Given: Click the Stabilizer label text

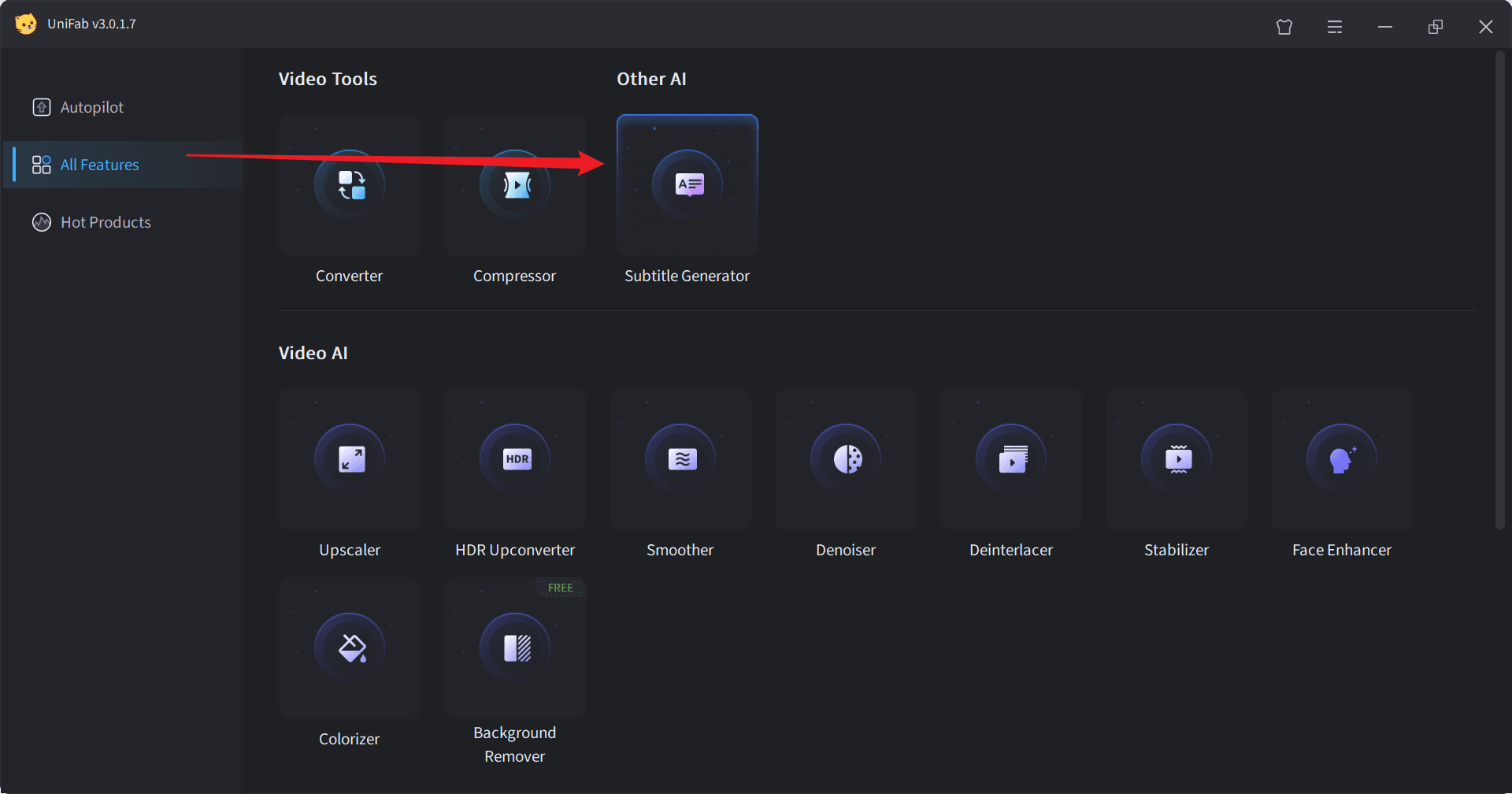Looking at the screenshot, I should pos(1177,550).
